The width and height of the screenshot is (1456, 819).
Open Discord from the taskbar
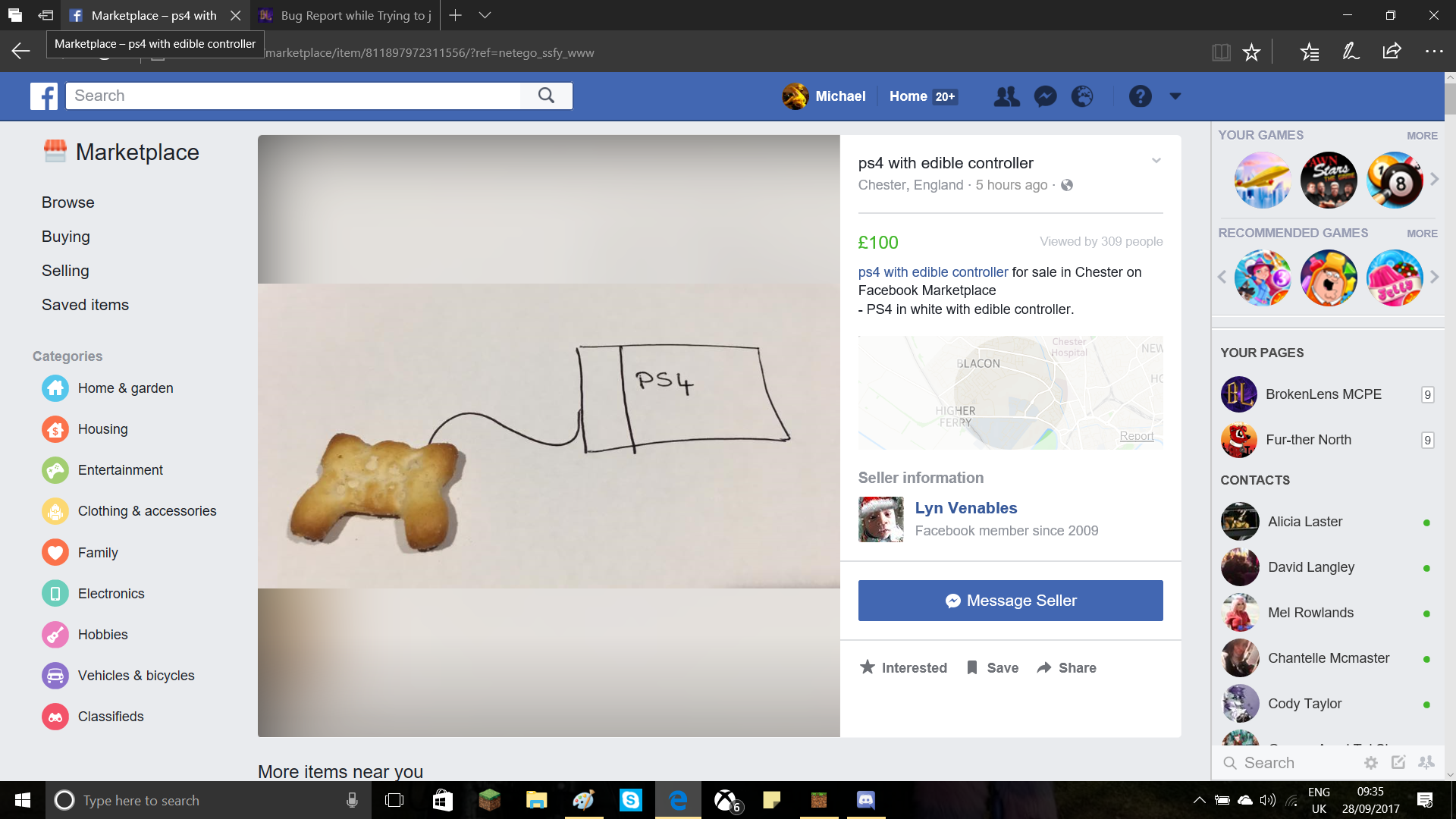(865, 800)
